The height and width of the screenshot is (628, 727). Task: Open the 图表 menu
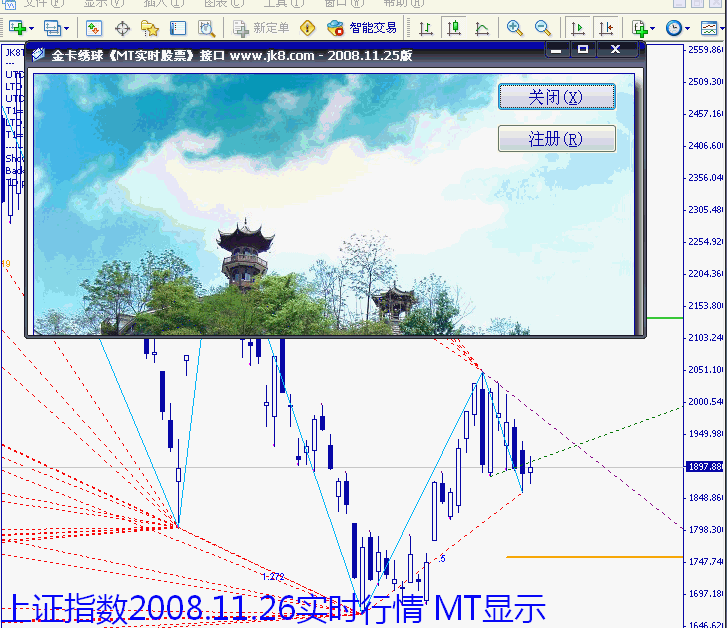pos(216,3)
